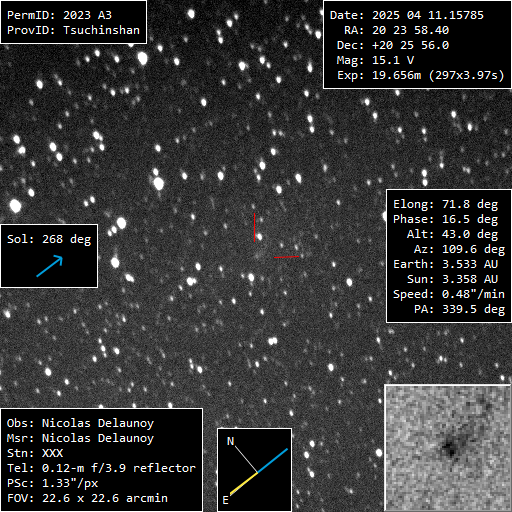Click the Elong 71.8 deg entry
The height and width of the screenshot is (512, 512).
pyautogui.click(x=446, y=204)
